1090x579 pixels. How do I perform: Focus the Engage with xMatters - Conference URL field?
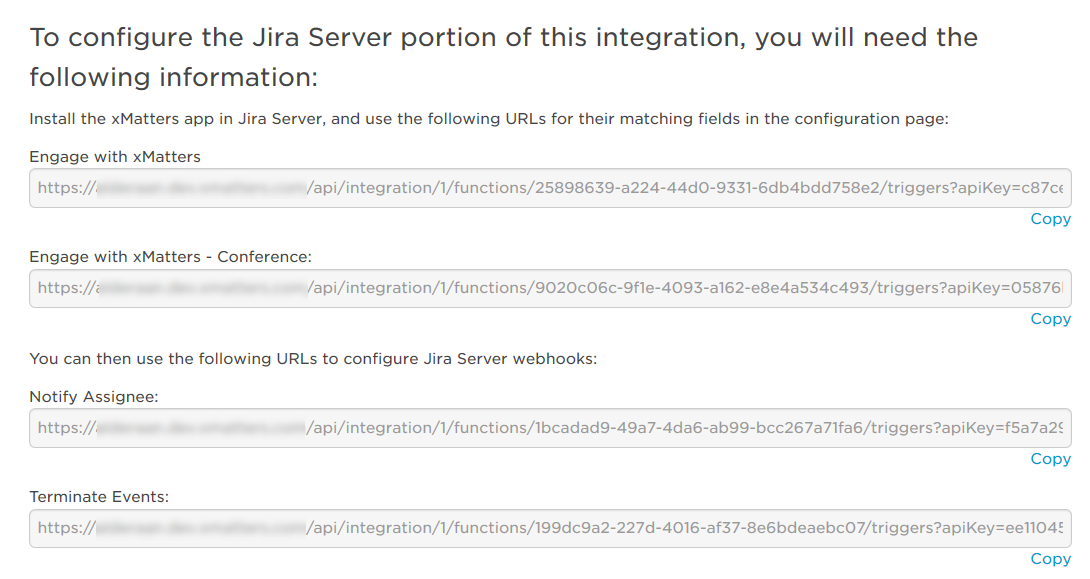pos(550,288)
